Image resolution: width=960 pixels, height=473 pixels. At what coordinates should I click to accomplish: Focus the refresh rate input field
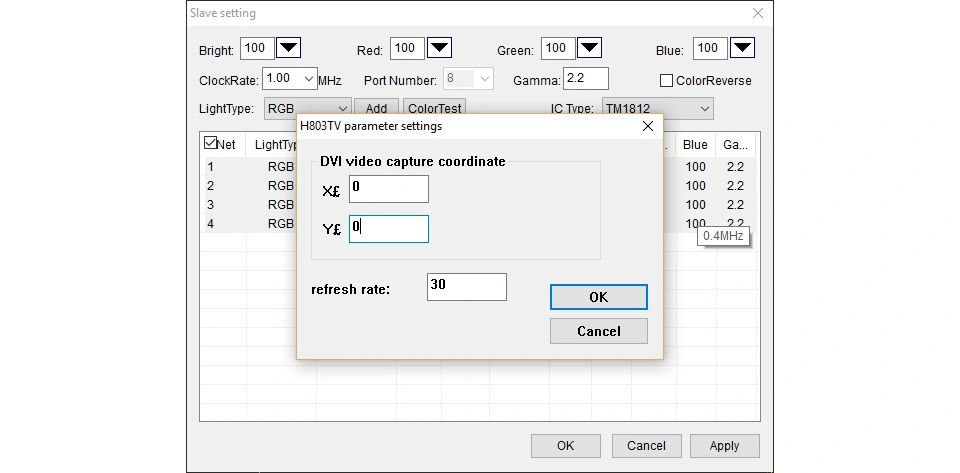click(x=467, y=287)
